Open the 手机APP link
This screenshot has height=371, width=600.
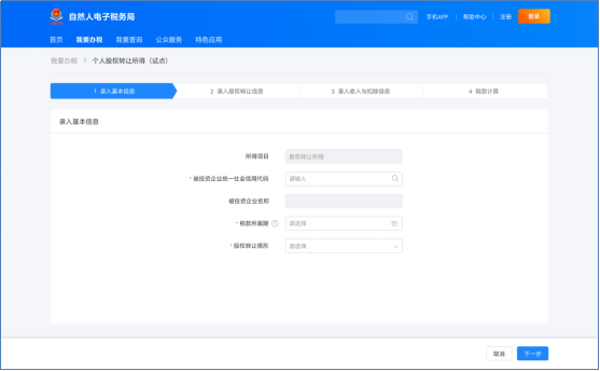(437, 17)
